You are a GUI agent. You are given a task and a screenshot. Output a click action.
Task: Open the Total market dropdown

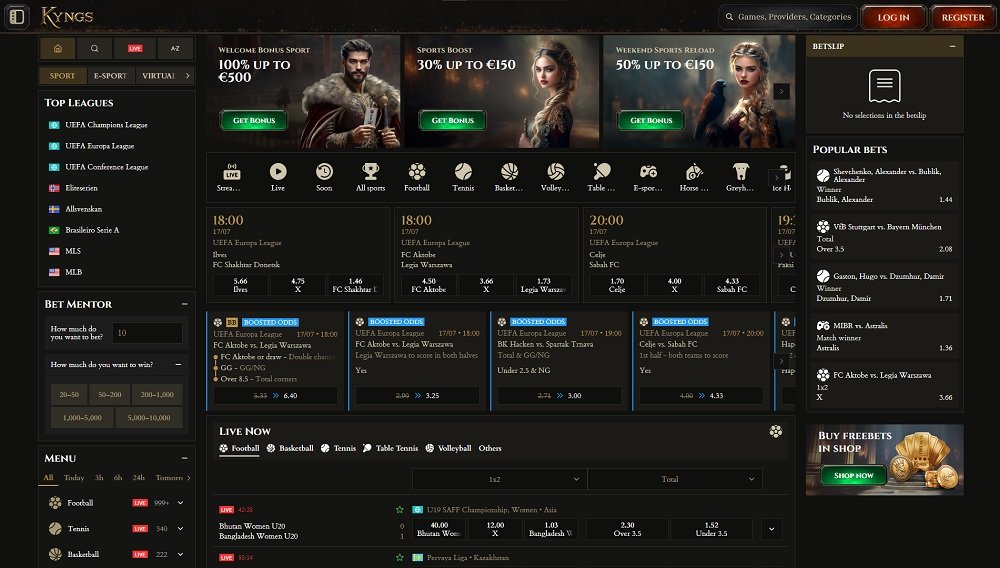(x=675, y=479)
